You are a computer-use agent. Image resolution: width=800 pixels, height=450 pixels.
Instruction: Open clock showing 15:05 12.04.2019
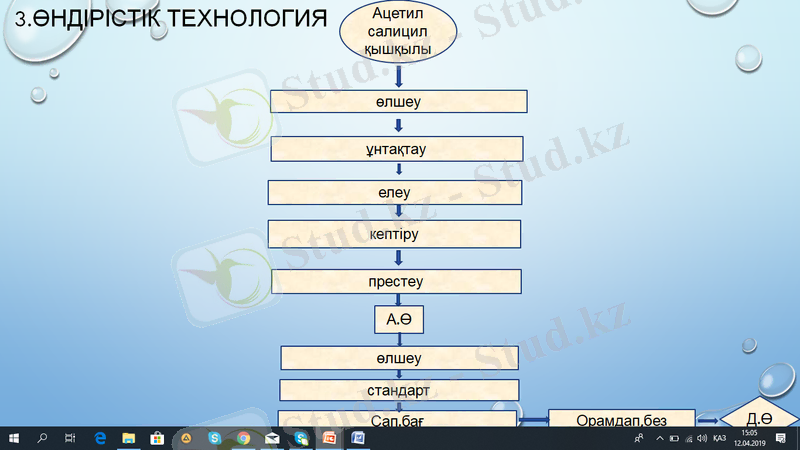[749, 438]
